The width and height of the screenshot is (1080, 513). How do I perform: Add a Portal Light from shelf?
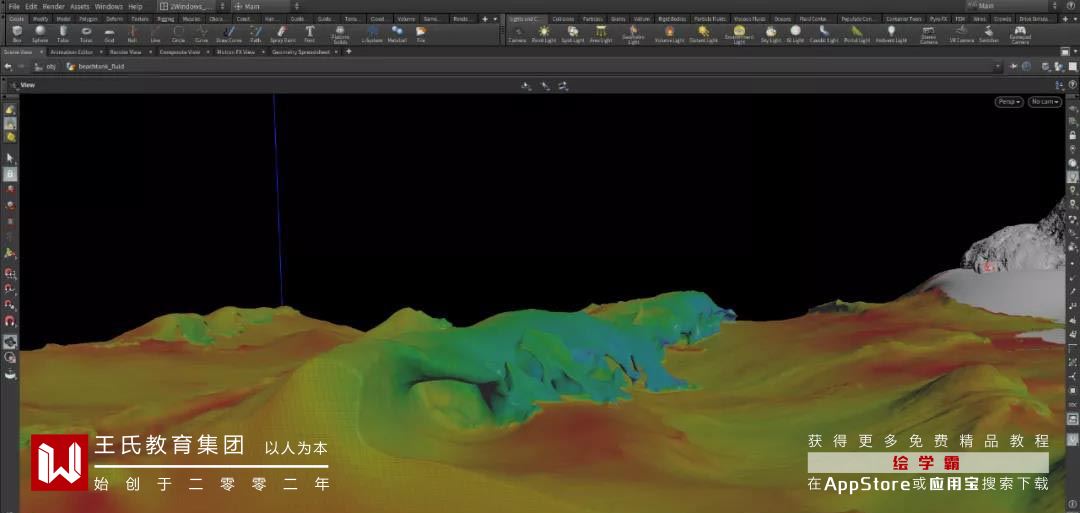pyautogui.click(x=857, y=34)
